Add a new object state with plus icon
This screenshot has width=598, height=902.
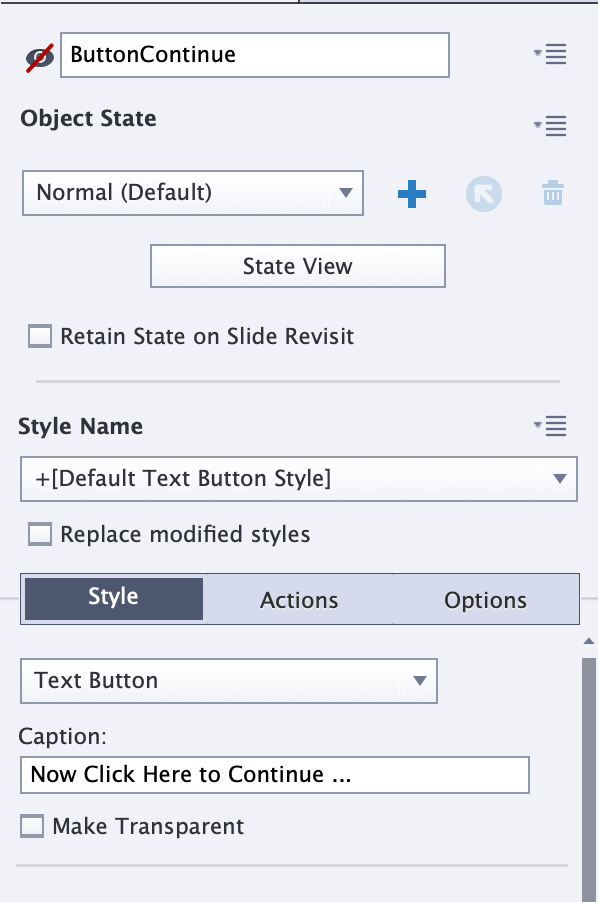412,194
